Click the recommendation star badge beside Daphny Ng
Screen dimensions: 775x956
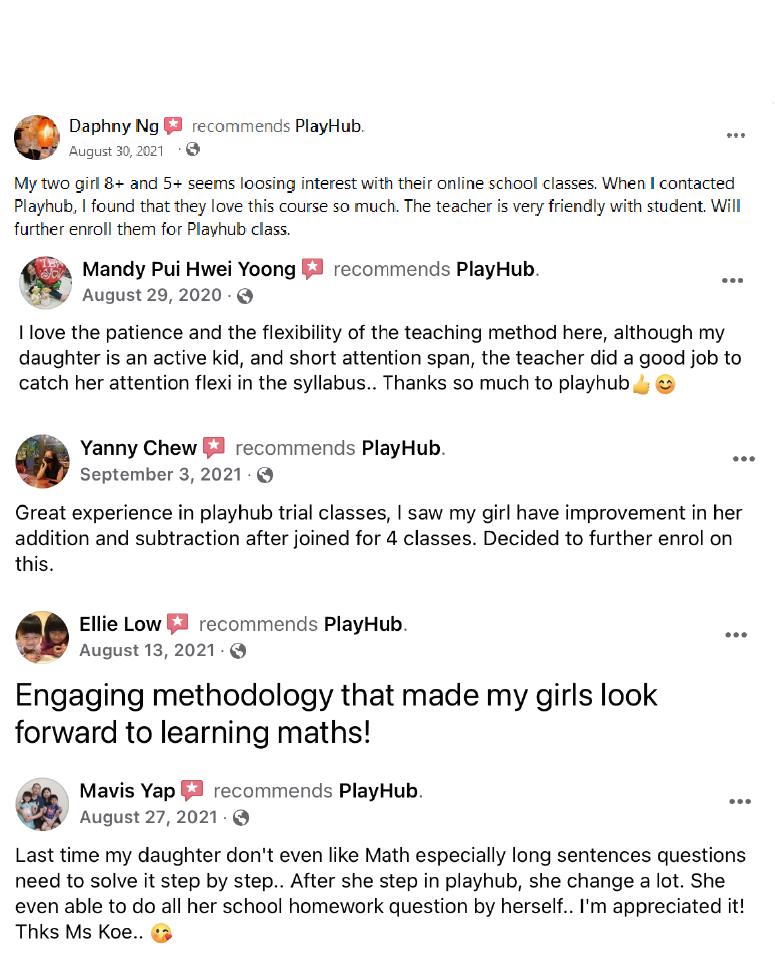pos(174,126)
